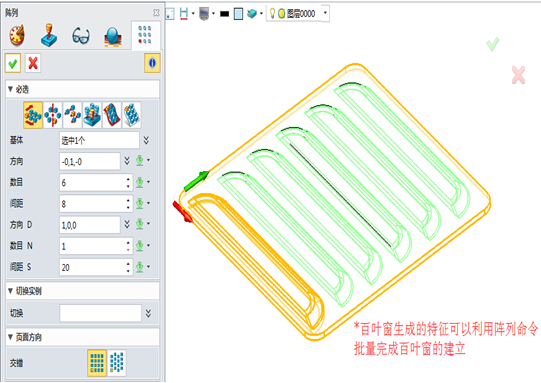This screenshot has width=541, height=383.
Task: Click the green pick icon beside 方向 D
Action: 139,224
